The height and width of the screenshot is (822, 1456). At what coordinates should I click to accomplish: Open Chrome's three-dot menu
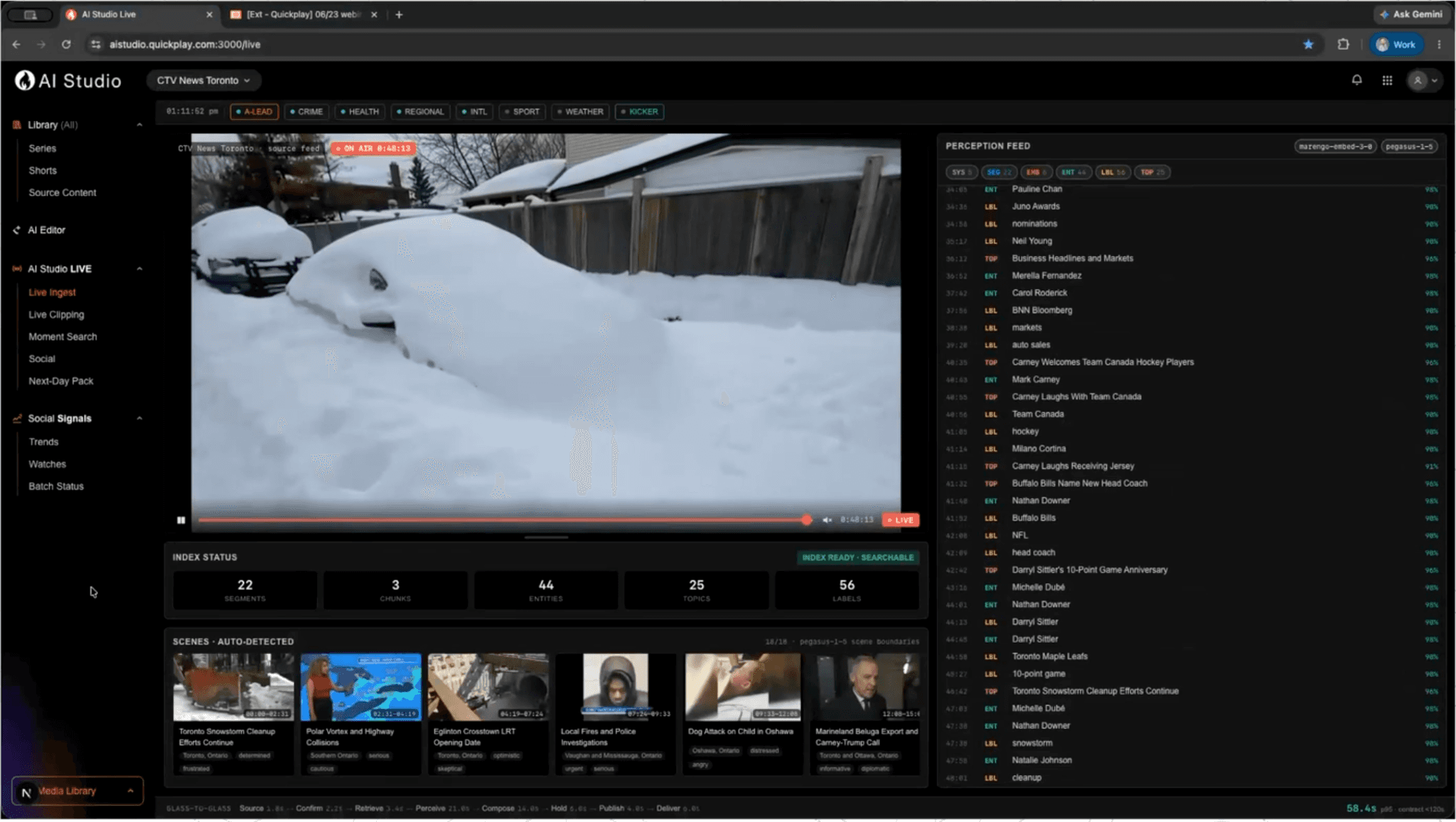click(x=1440, y=44)
